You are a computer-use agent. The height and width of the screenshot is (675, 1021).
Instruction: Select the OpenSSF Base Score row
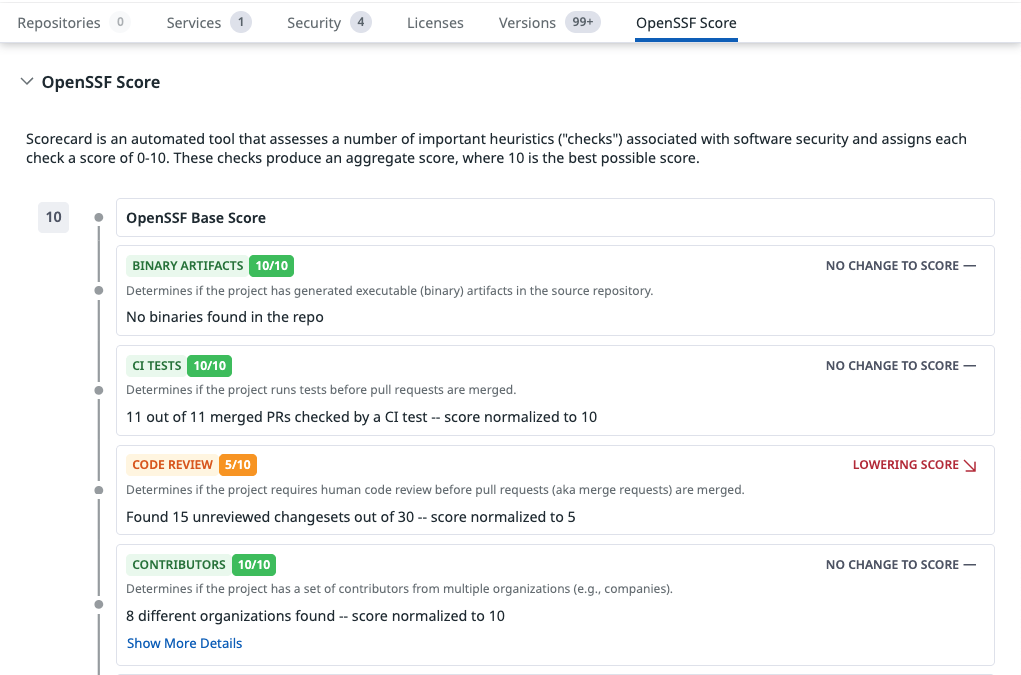[x=555, y=217]
